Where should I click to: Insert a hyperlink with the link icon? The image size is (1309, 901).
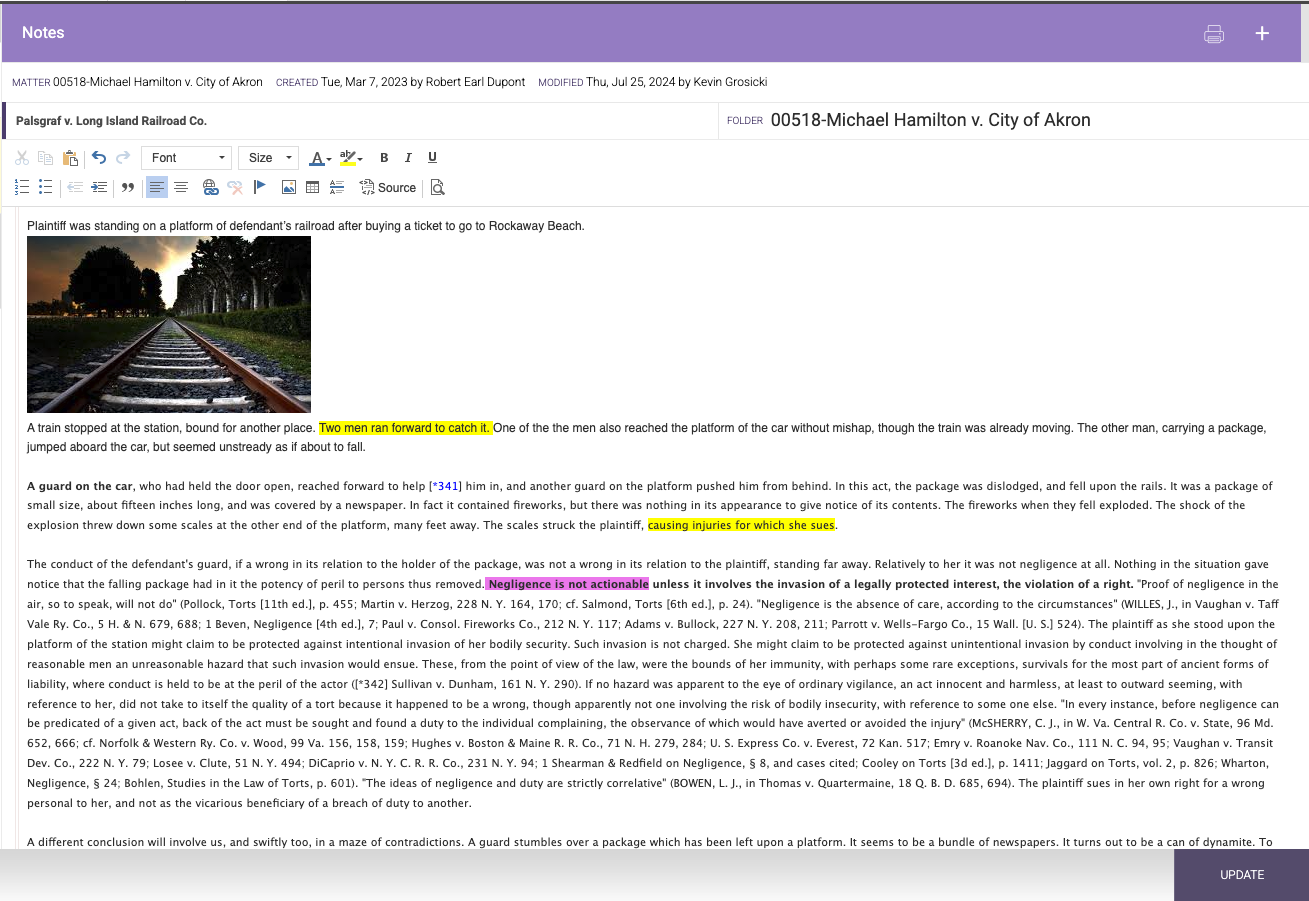tap(210, 187)
